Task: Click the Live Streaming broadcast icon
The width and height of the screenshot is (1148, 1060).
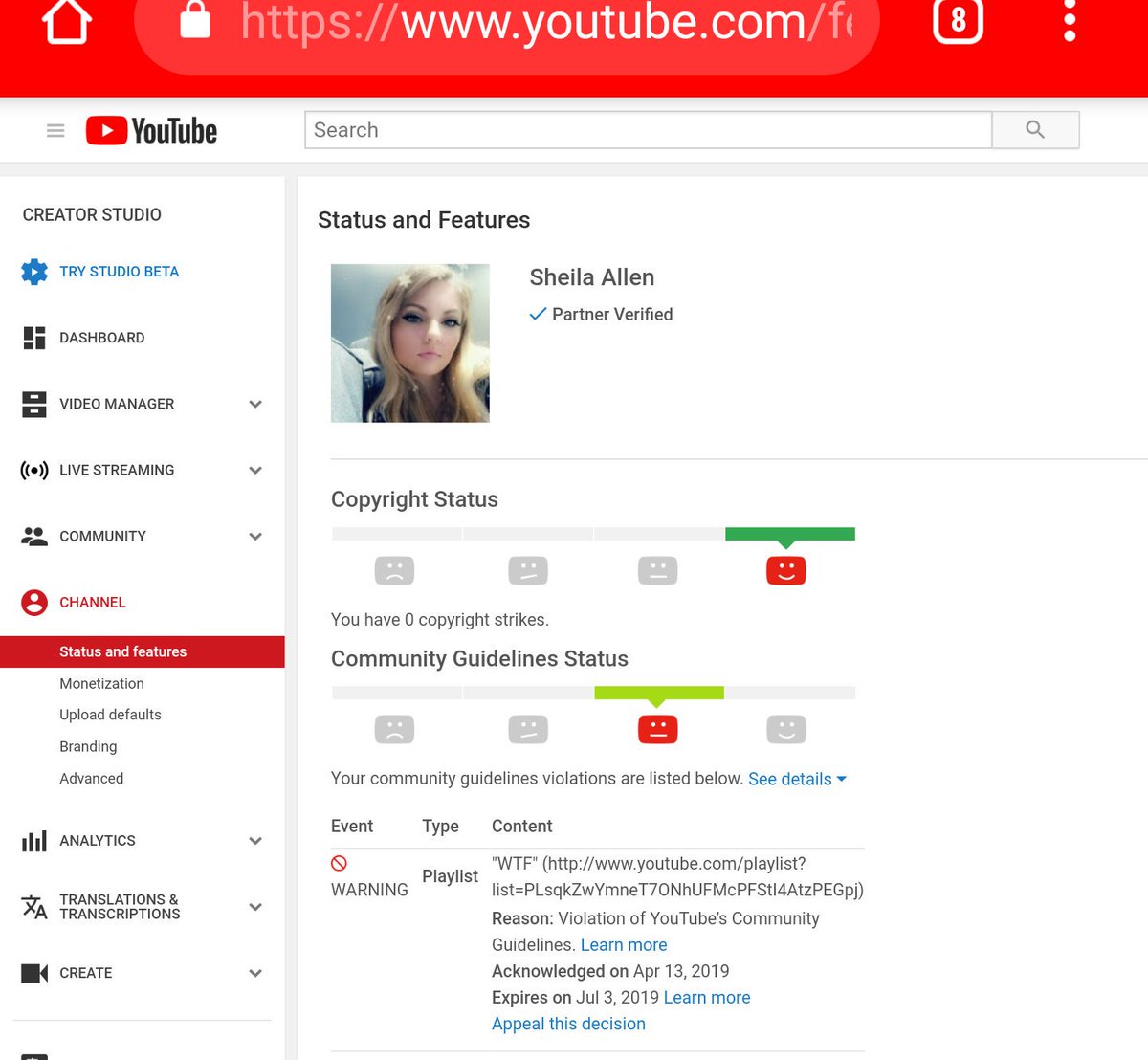Action: (x=34, y=470)
